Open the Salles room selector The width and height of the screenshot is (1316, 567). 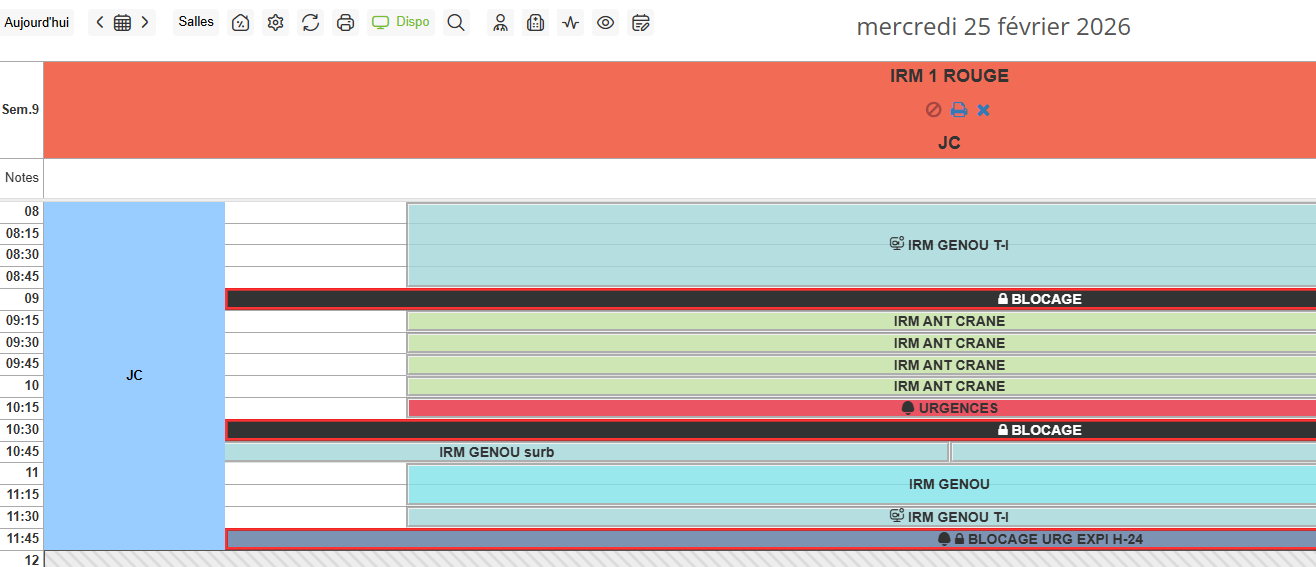coord(196,22)
